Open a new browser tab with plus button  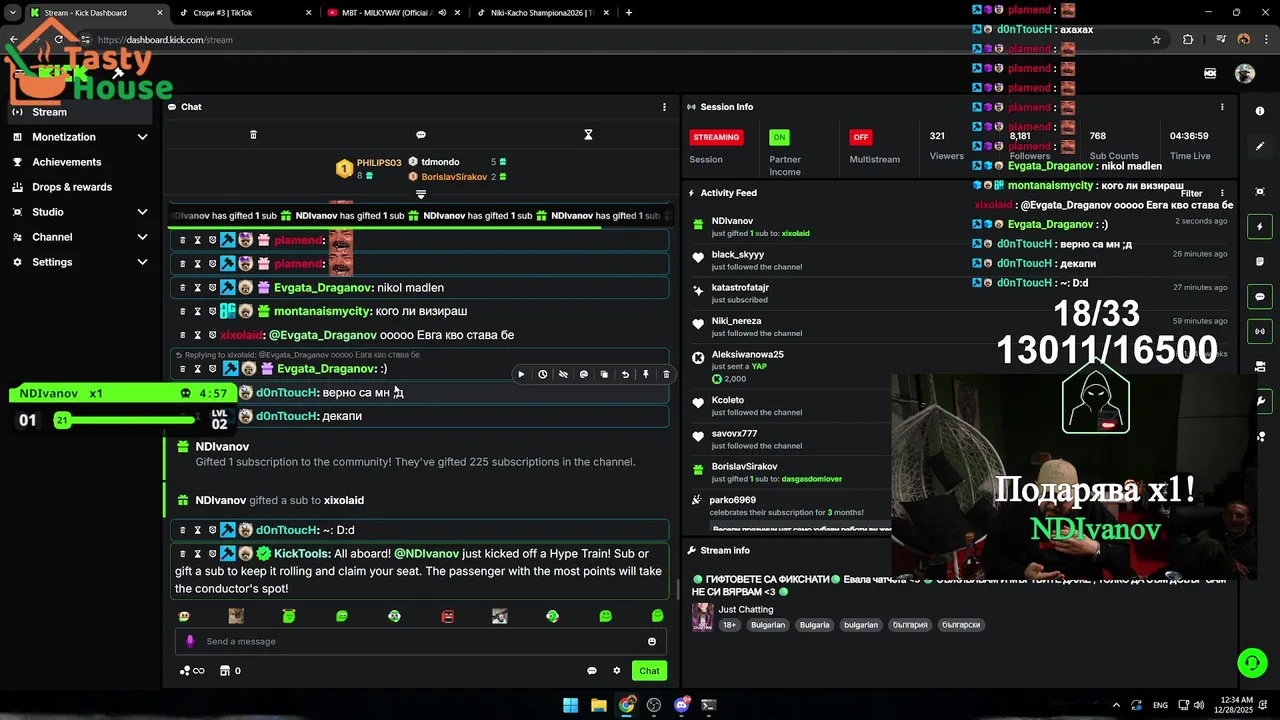tap(628, 13)
